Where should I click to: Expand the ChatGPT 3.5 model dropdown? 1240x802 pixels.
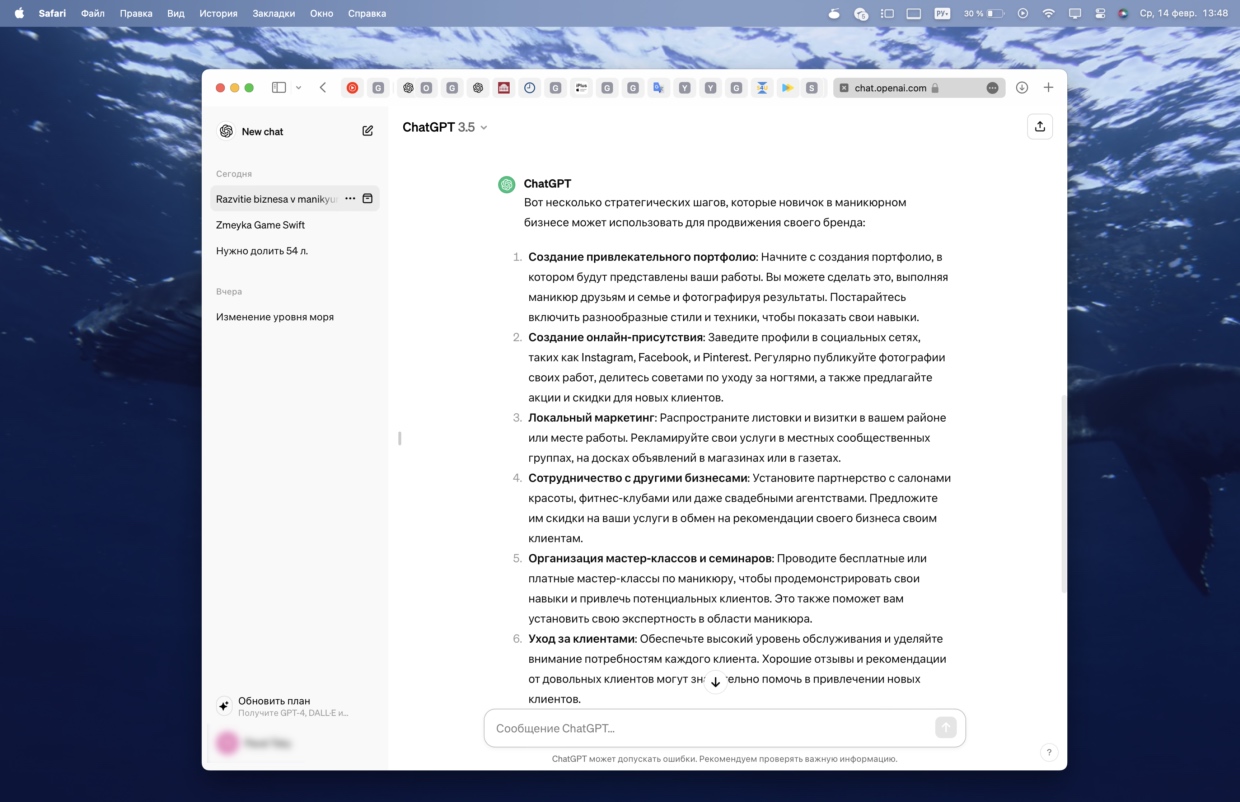point(445,127)
